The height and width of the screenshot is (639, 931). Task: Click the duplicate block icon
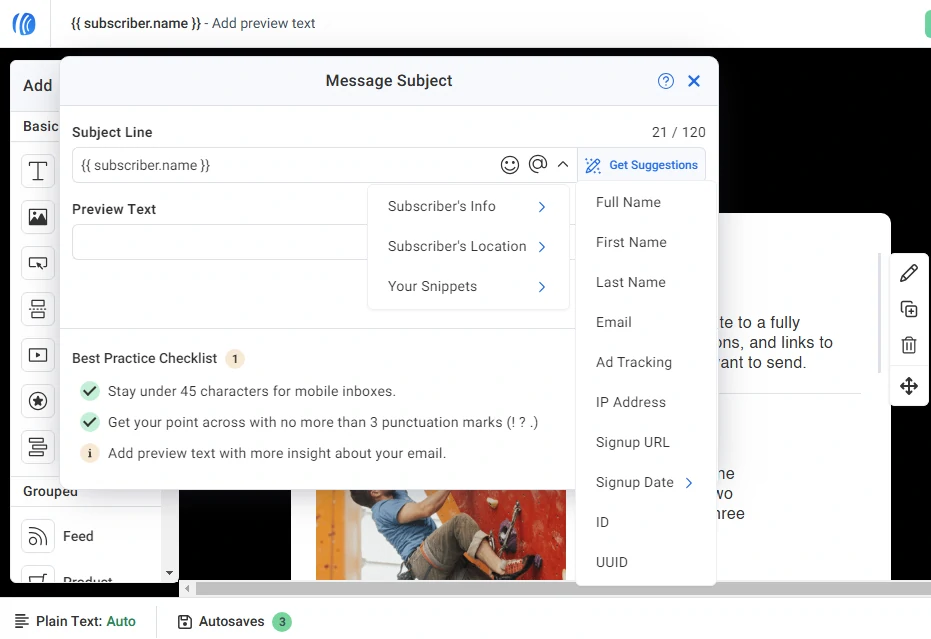click(909, 309)
